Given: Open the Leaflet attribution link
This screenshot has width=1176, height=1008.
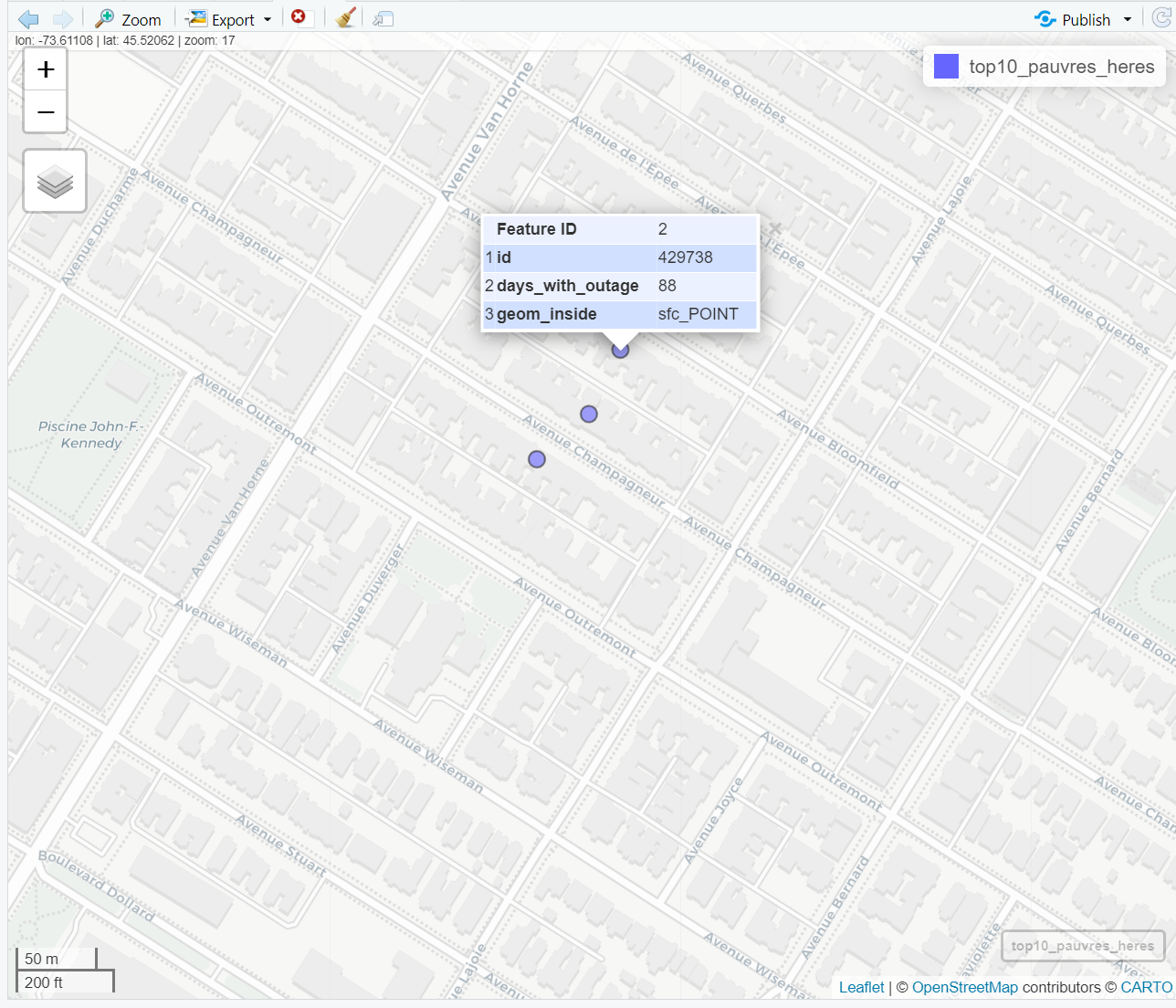Looking at the screenshot, I should tap(861, 987).
